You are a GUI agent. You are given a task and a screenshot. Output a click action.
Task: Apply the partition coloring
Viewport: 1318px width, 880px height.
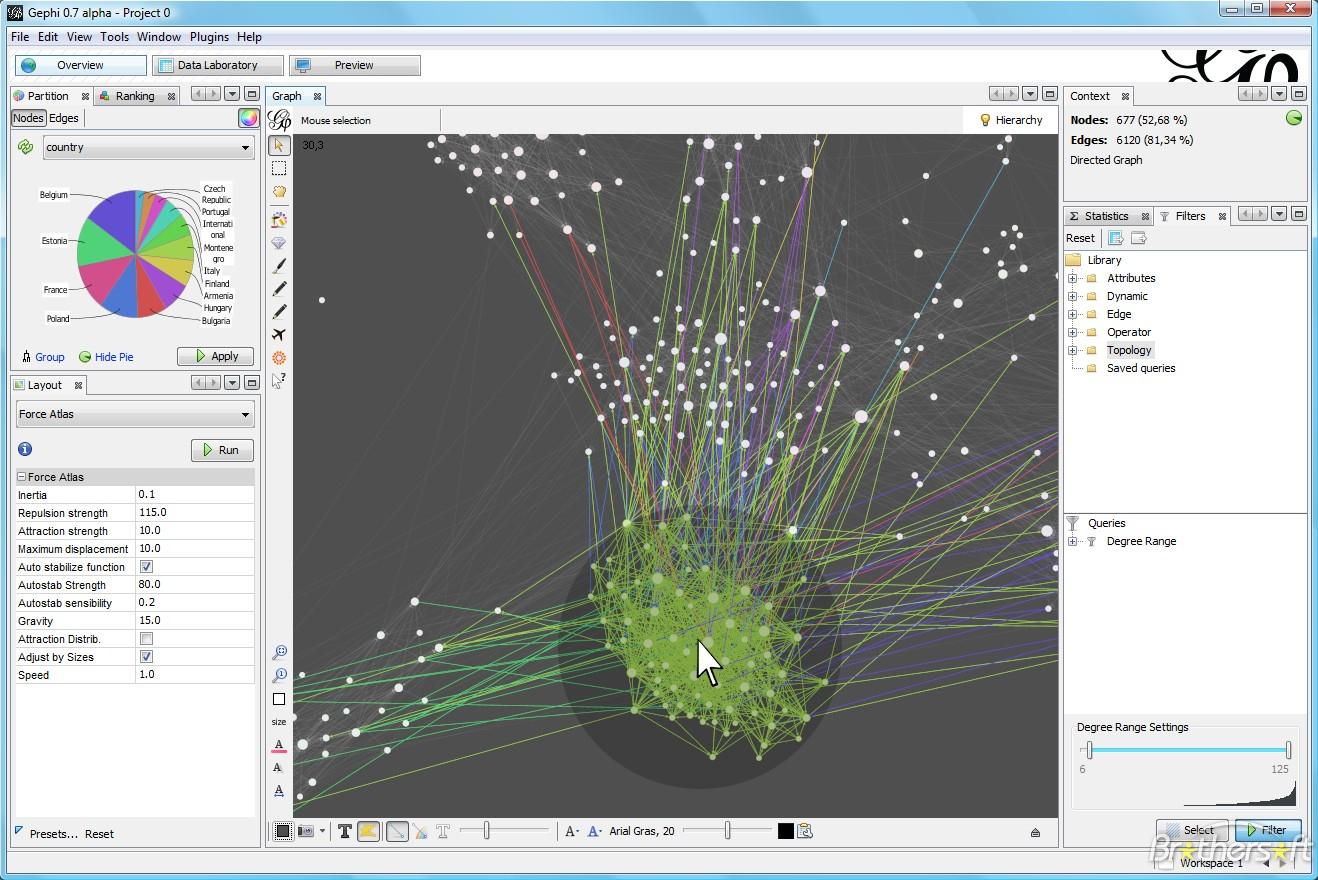click(x=215, y=356)
